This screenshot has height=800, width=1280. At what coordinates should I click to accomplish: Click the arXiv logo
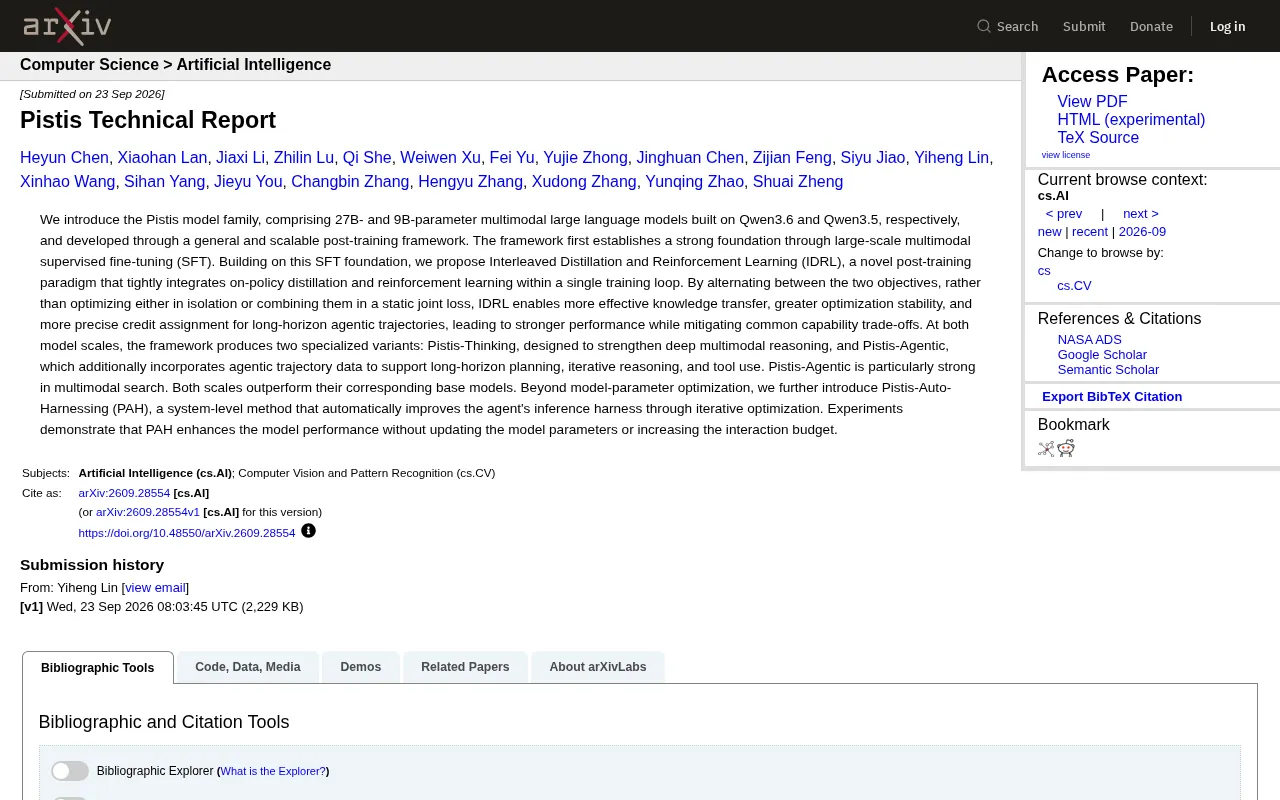tap(67, 26)
